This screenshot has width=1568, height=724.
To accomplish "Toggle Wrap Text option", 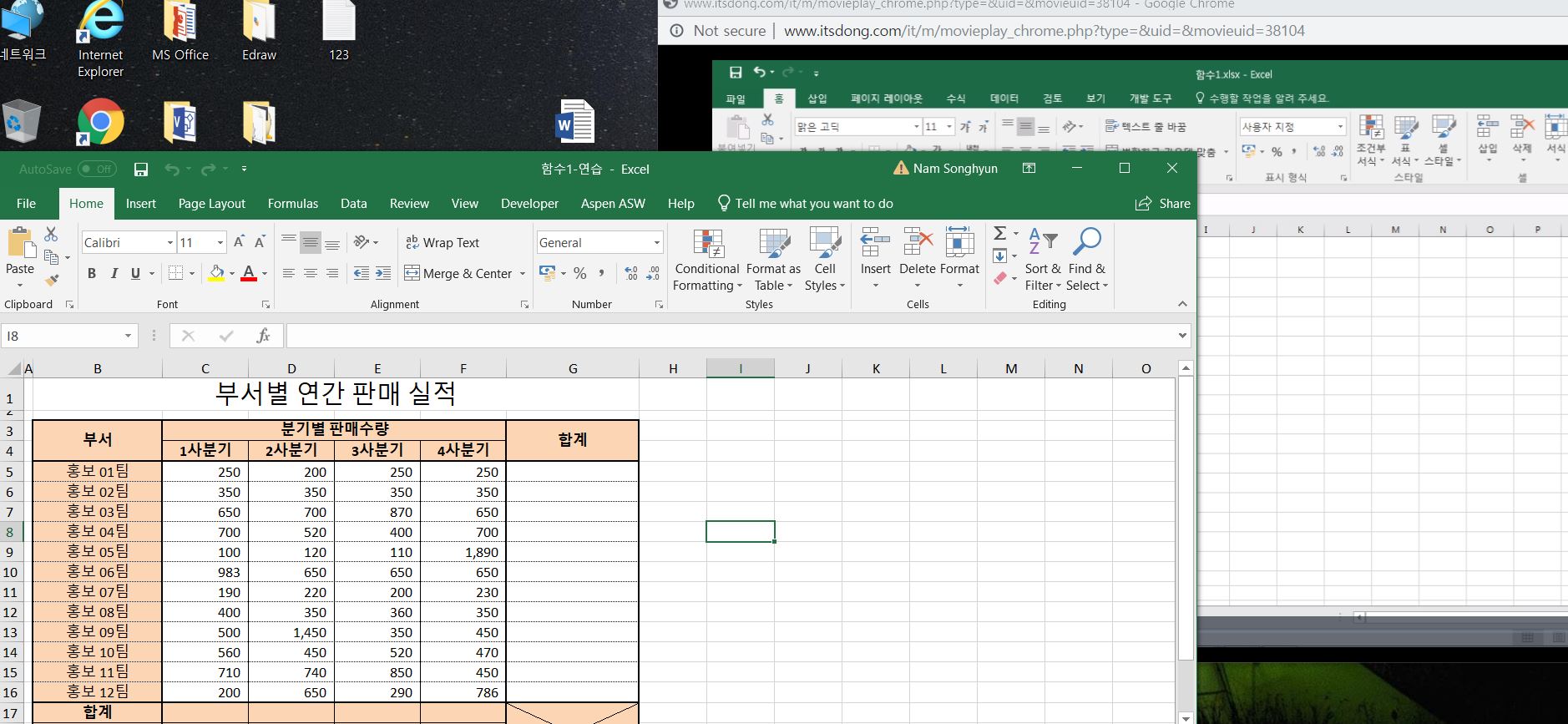I will tap(443, 243).
